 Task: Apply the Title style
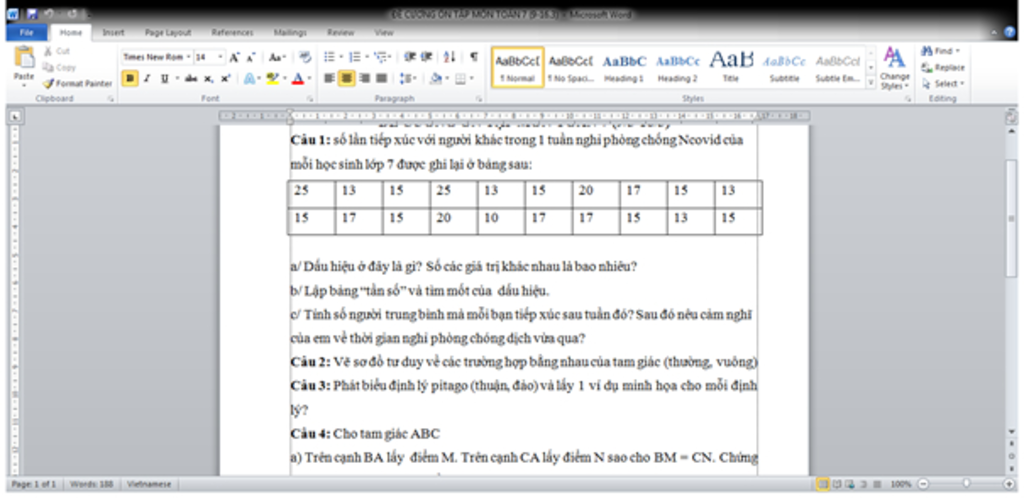[x=731, y=67]
